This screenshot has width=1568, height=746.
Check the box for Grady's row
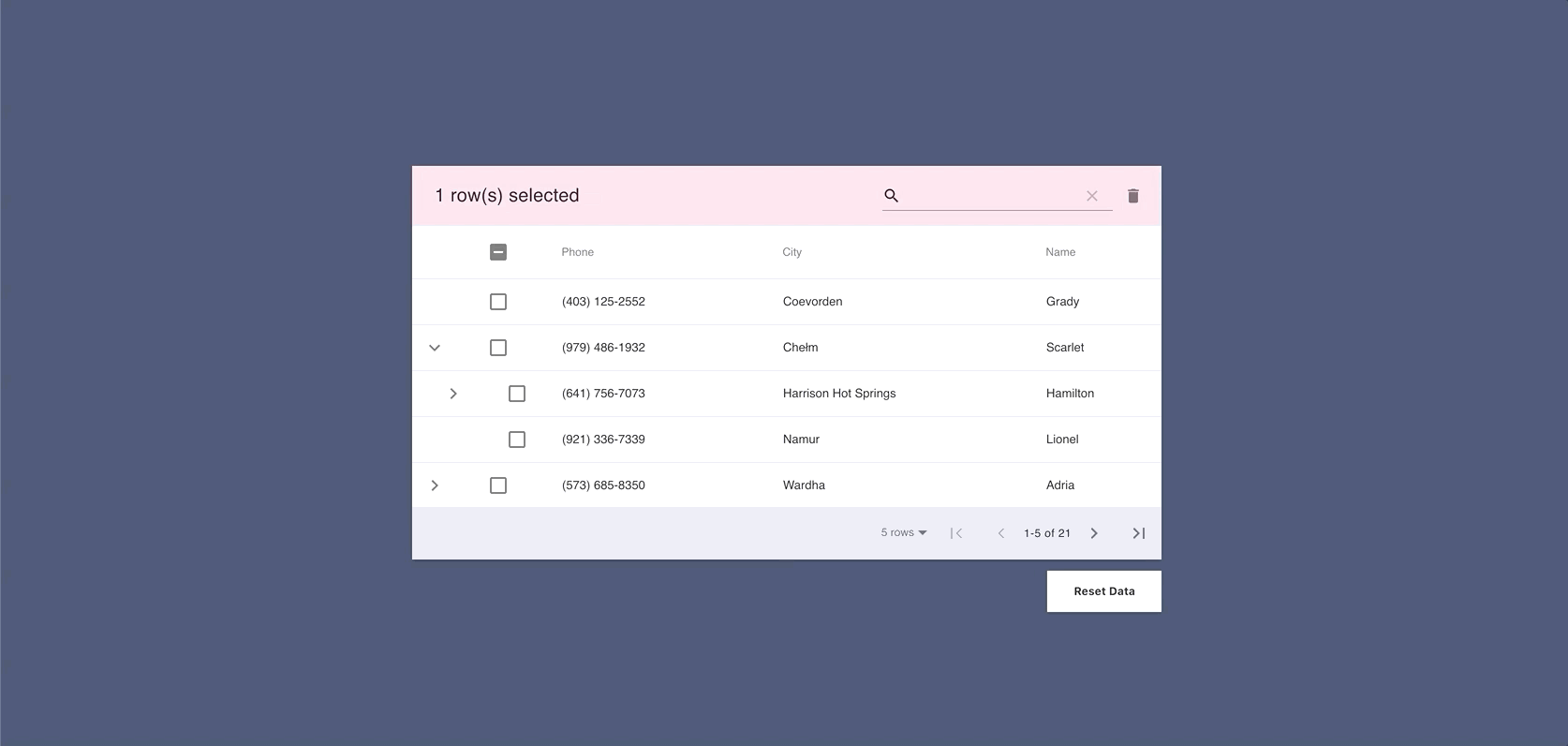tap(498, 302)
